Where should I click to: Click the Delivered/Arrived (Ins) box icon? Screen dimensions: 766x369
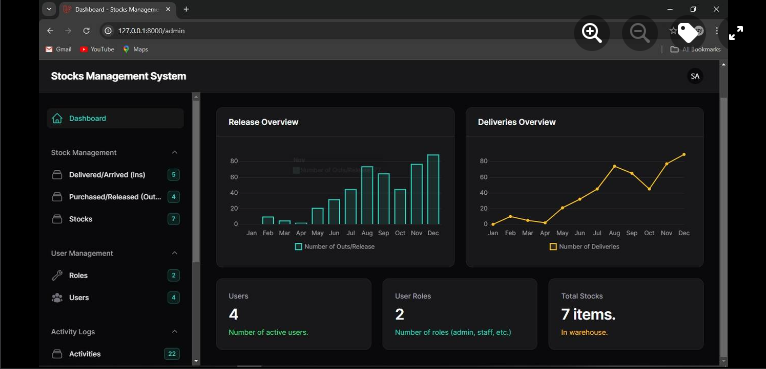click(x=57, y=174)
